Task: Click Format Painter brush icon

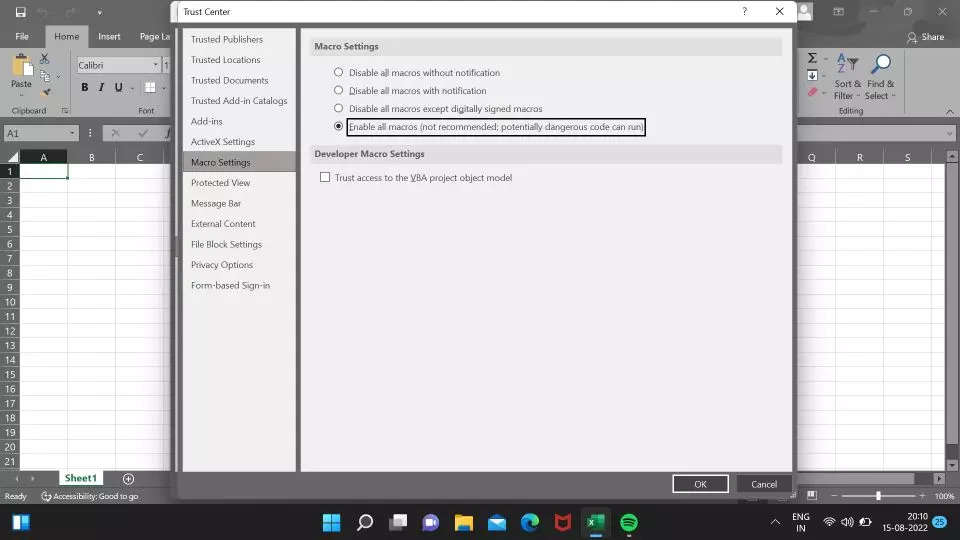Action: click(x=45, y=92)
